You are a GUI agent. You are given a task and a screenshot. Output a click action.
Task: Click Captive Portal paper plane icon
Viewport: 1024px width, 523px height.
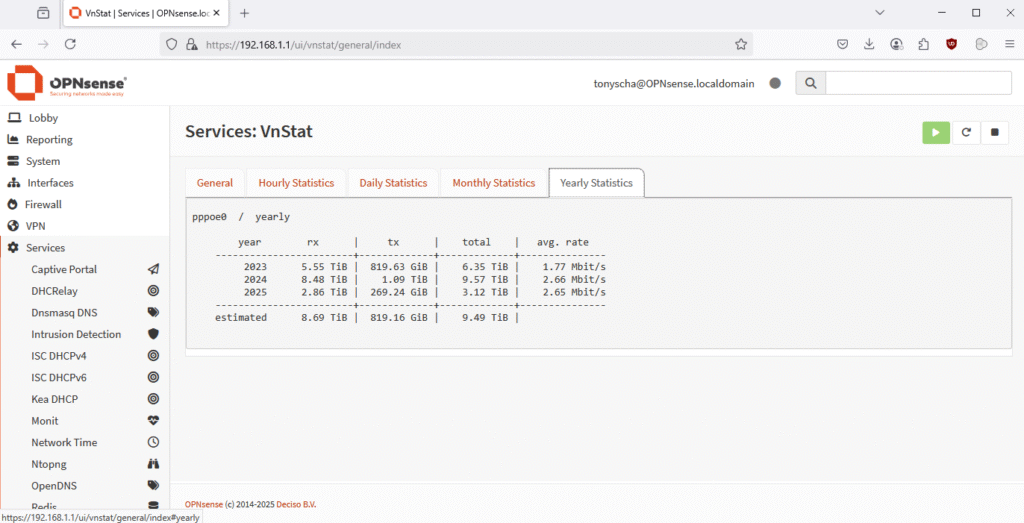point(153,269)
